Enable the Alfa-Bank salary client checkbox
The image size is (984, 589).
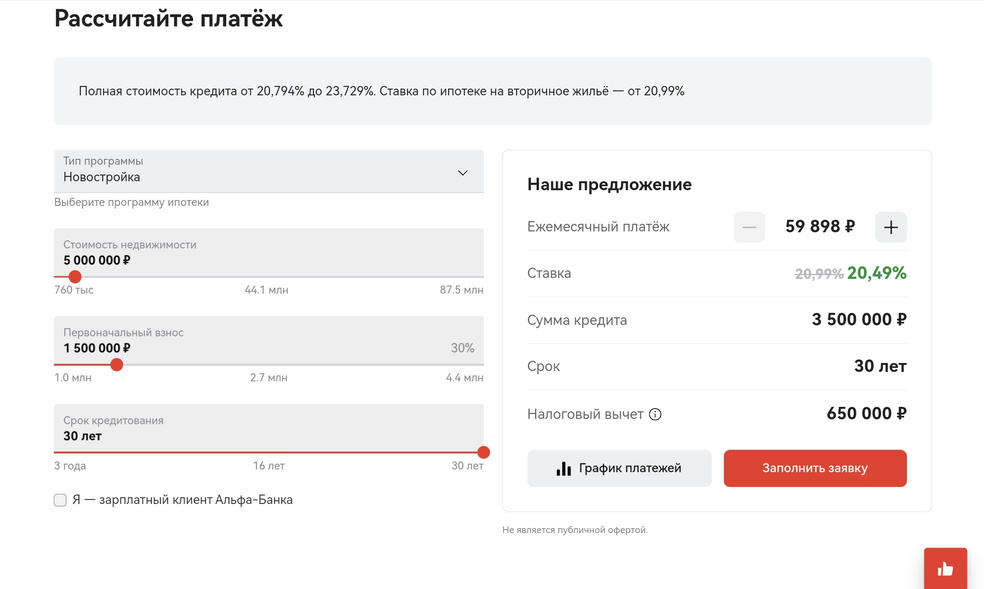(60, 500)
